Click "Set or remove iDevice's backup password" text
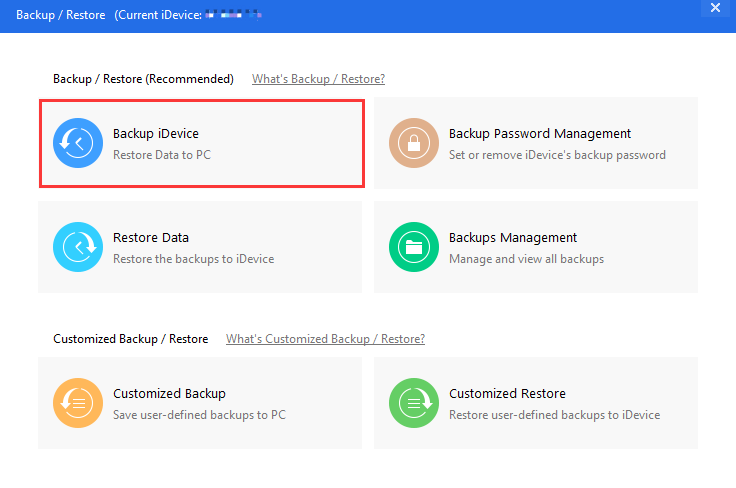Viewport: 736px width, 488px height. (557, 155)
